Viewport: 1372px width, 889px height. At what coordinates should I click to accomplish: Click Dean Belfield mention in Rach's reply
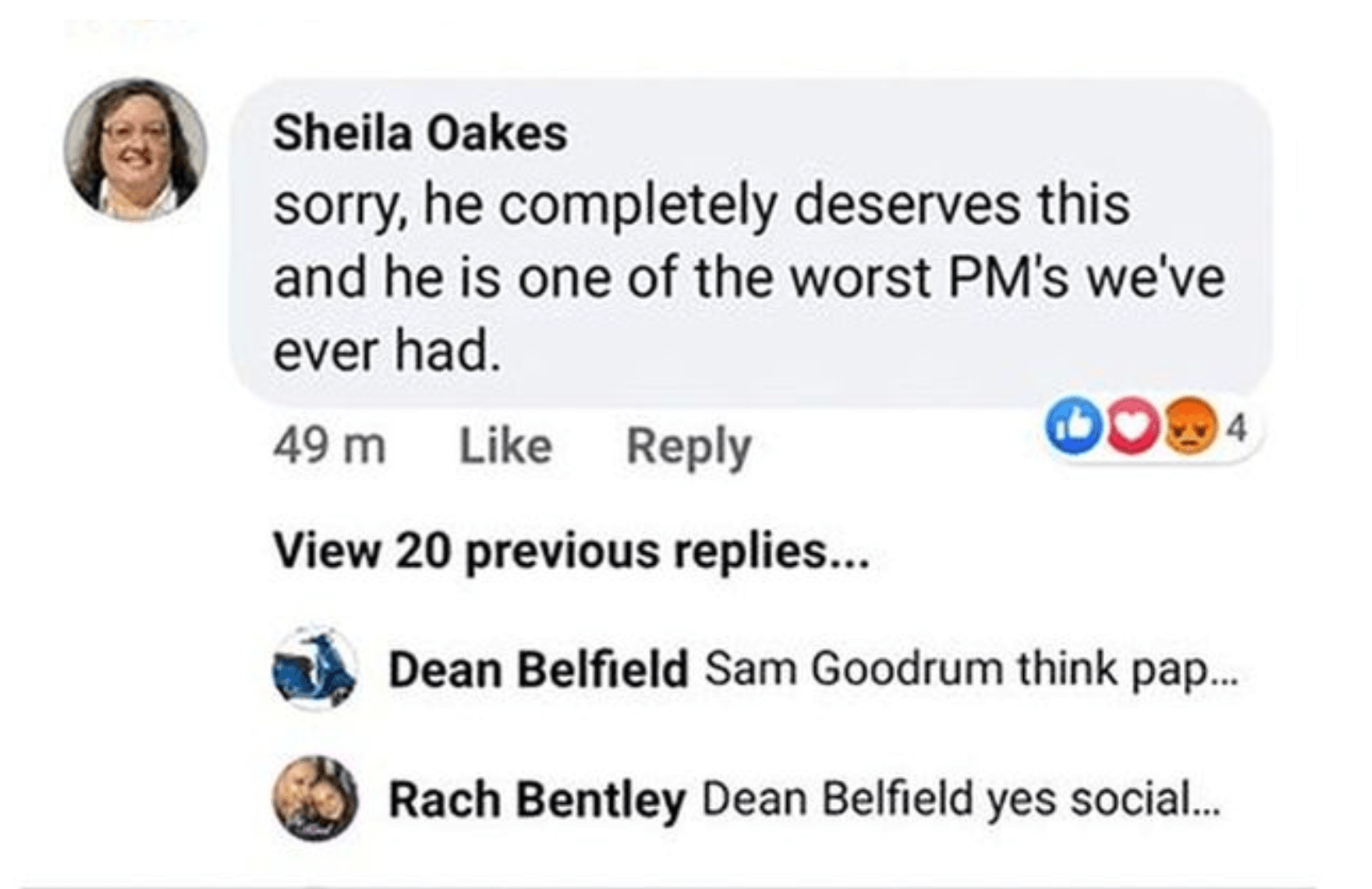click(x=838, y=800)
